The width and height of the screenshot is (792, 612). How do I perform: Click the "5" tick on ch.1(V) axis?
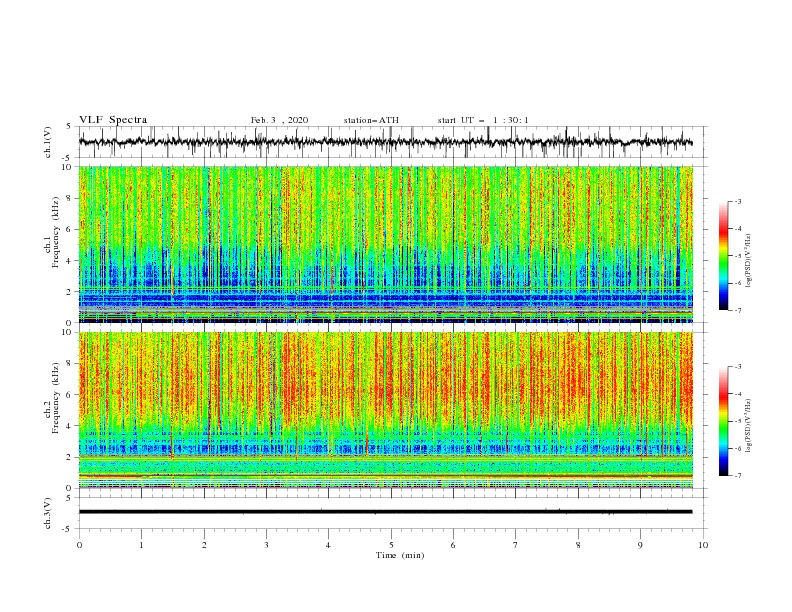(x=69, y=126)
